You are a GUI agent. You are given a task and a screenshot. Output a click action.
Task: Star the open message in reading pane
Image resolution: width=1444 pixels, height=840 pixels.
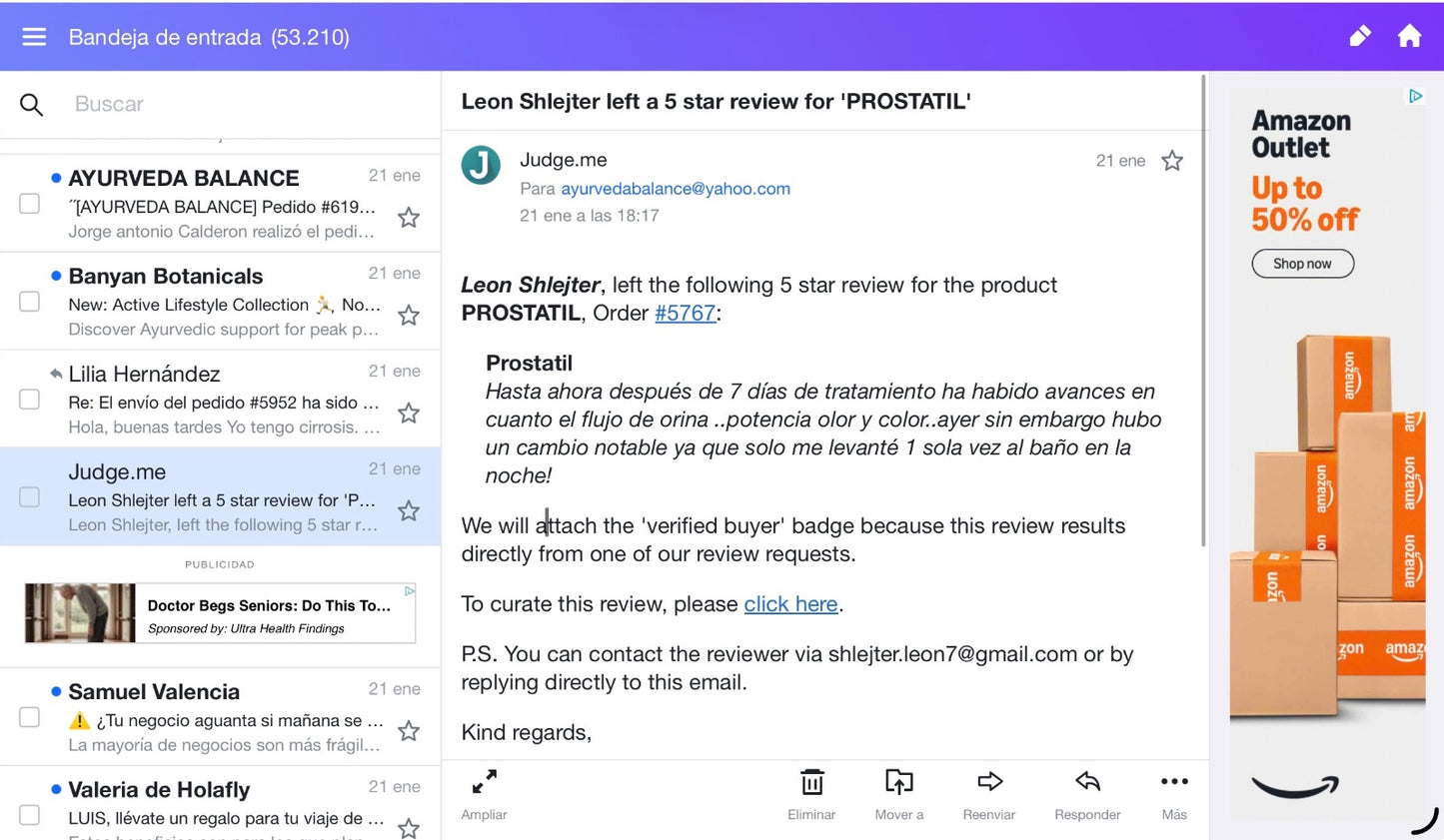(x=1172, y=161)
